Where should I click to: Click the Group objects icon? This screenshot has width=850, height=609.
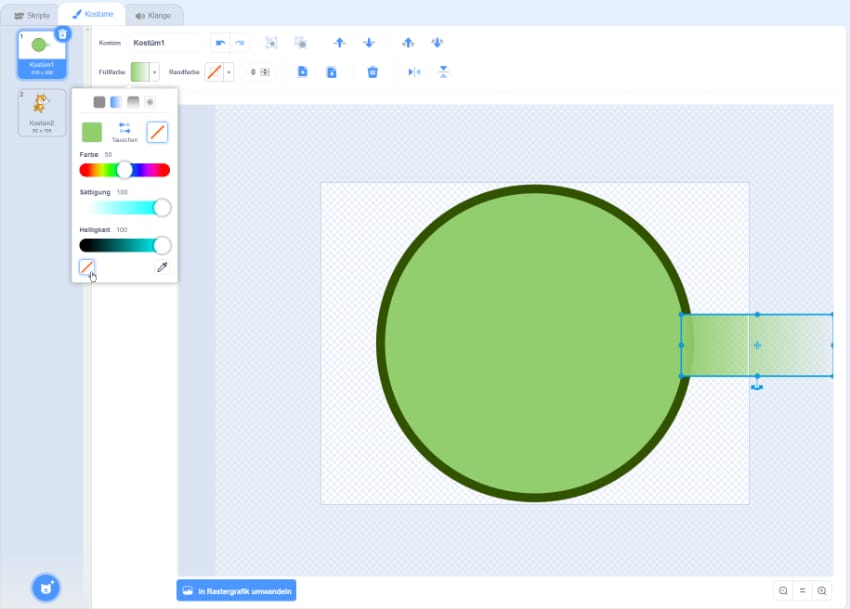tap(271, 43)
